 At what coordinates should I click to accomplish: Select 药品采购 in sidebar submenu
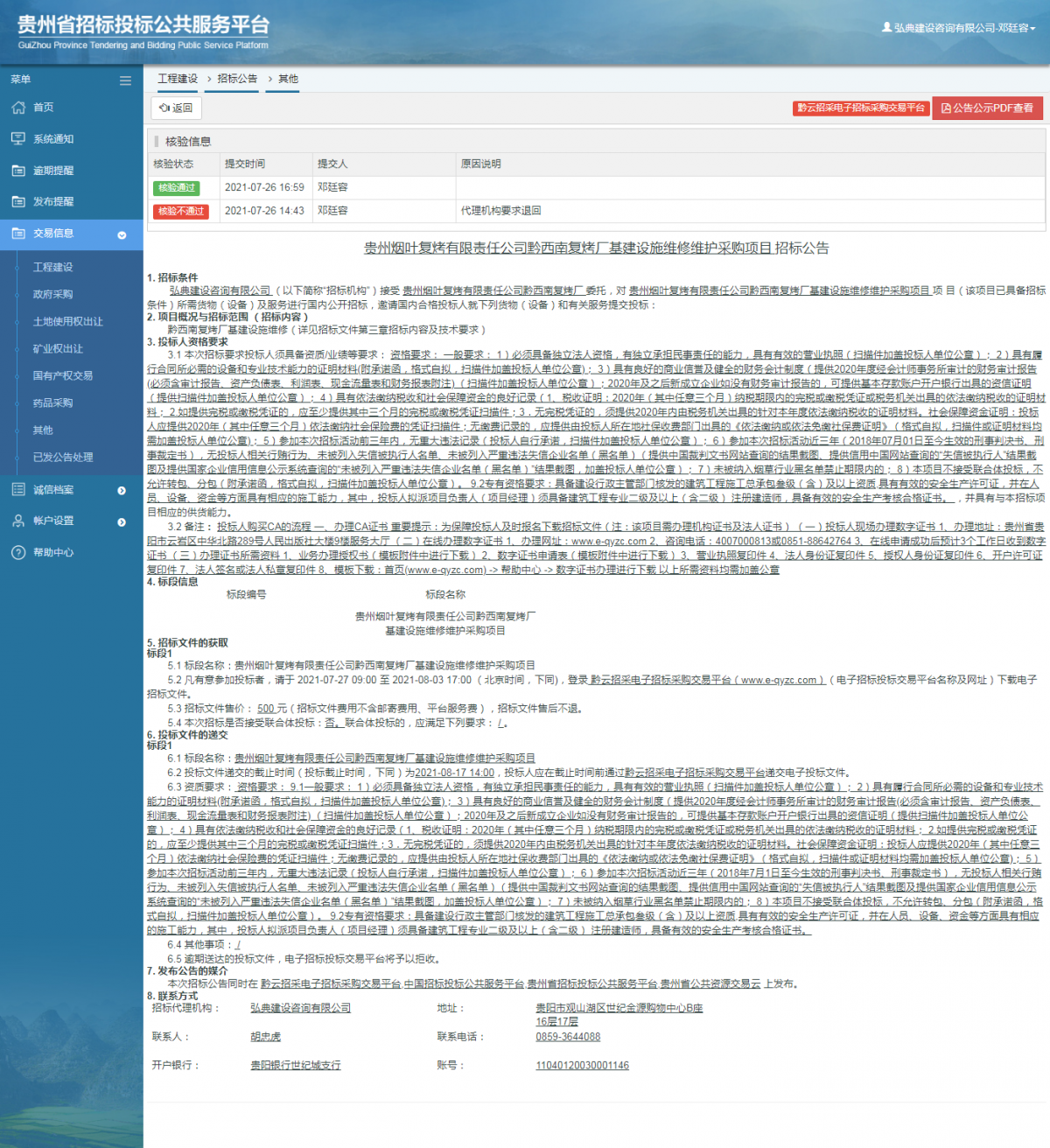click(x=52, y=402)
